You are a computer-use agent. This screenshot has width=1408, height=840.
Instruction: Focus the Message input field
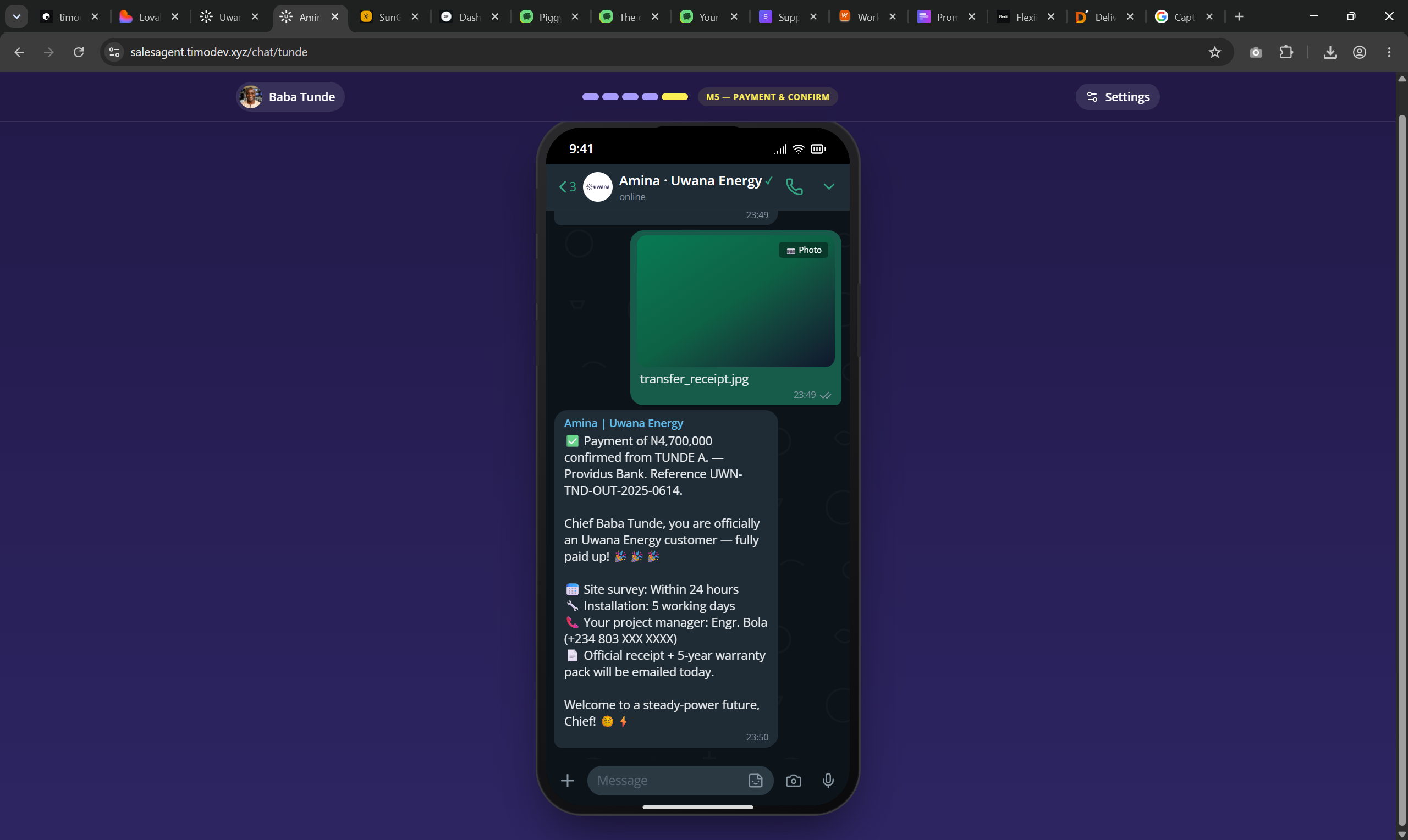(680, 781)
